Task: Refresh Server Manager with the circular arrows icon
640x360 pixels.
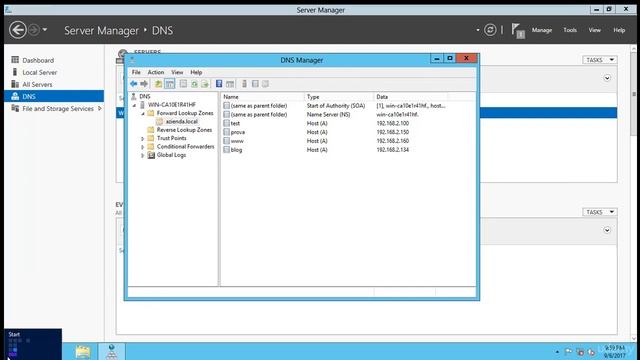Action: (x=490, y=30)
